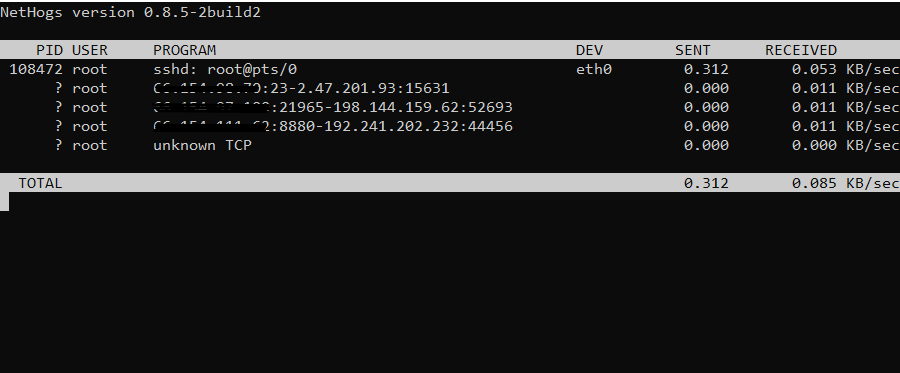Click the DEV column header
The width and height of the screenshot is (900, 373).
coord(589,50)
